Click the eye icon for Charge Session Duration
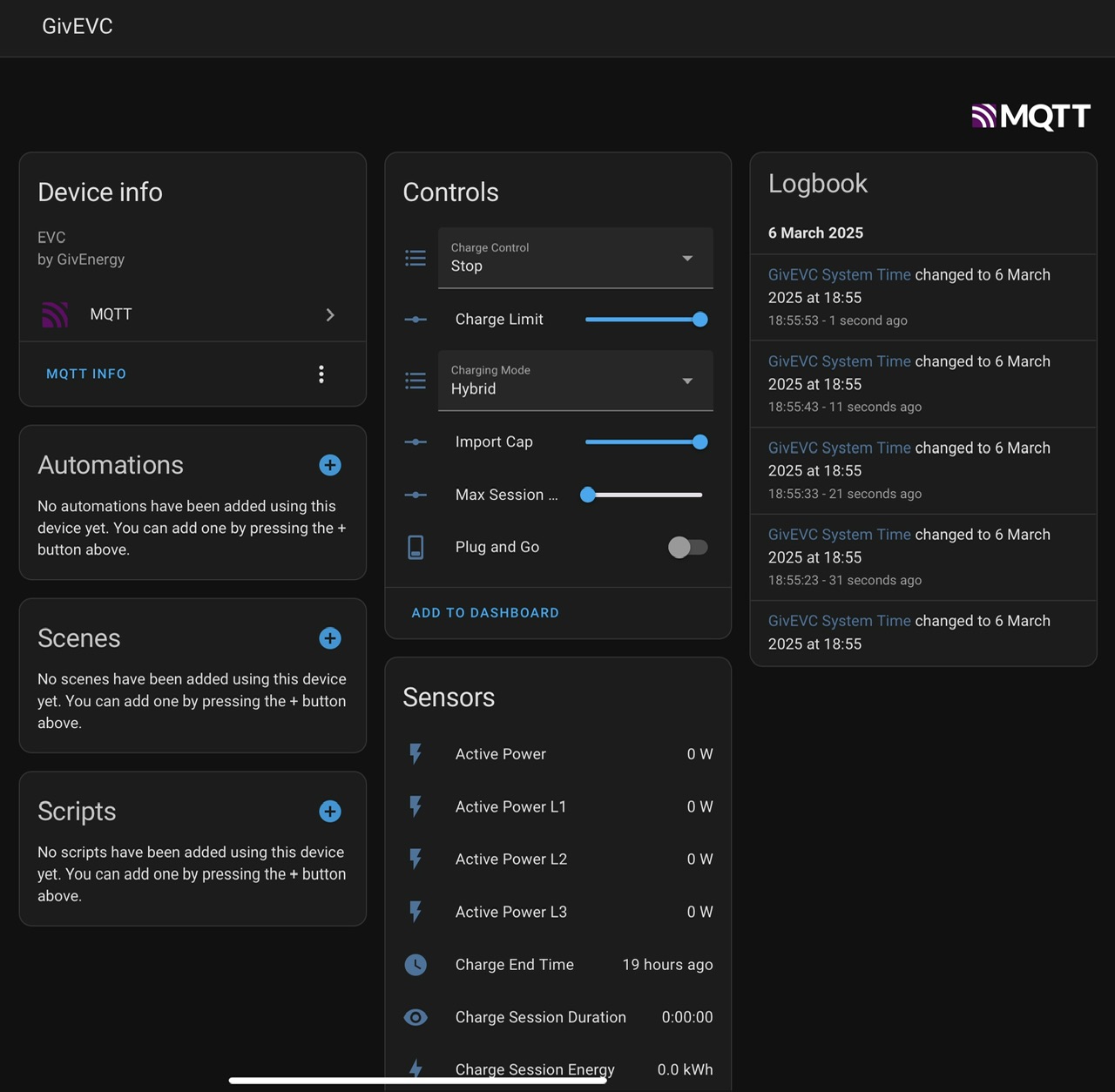Screen dimensions: 1115x1092 click(416, 1017)
